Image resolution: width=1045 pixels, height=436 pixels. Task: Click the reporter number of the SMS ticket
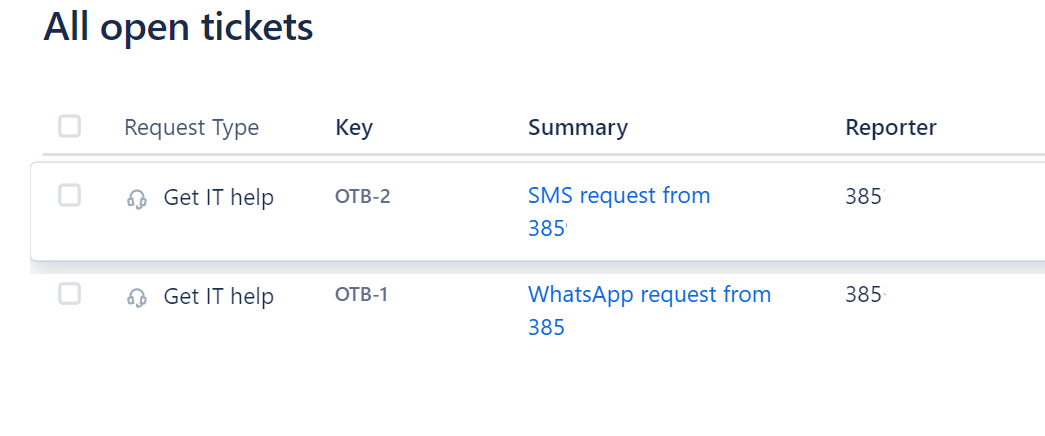[x=864, y=196]
